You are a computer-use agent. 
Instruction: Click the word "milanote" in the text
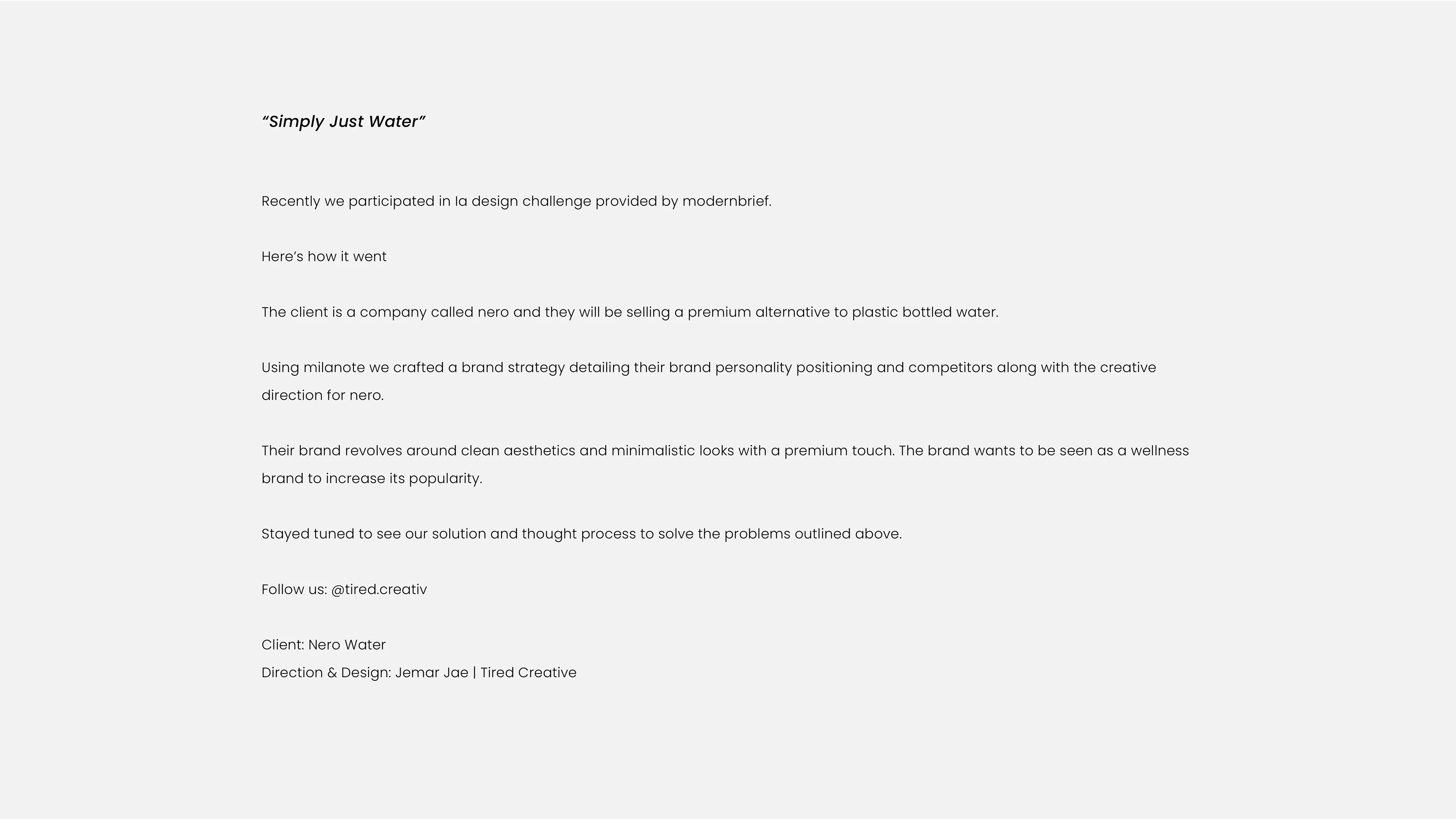(x=334, y=368)
